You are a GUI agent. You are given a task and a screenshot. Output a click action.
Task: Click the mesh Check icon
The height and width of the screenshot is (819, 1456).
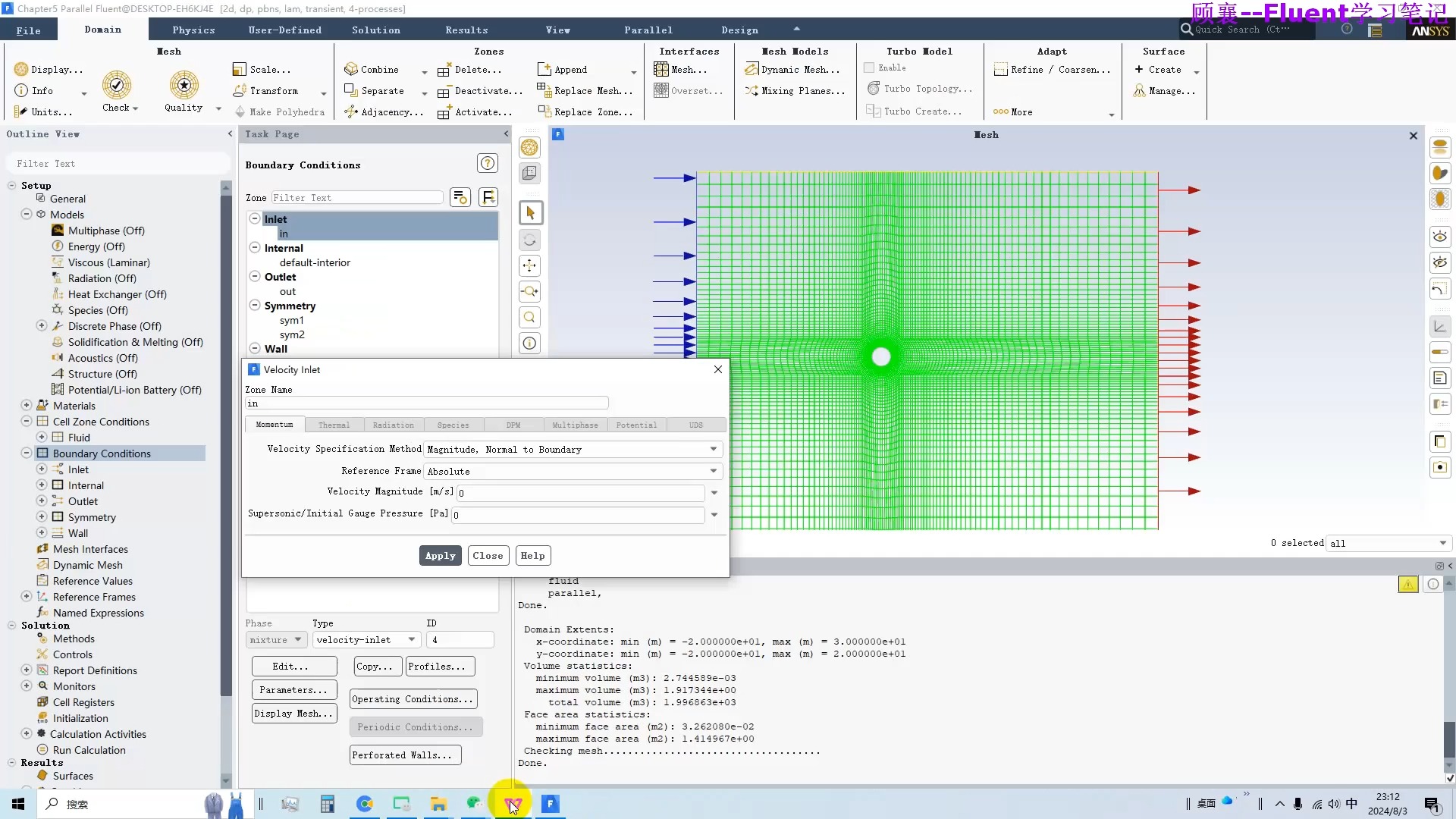117,86
